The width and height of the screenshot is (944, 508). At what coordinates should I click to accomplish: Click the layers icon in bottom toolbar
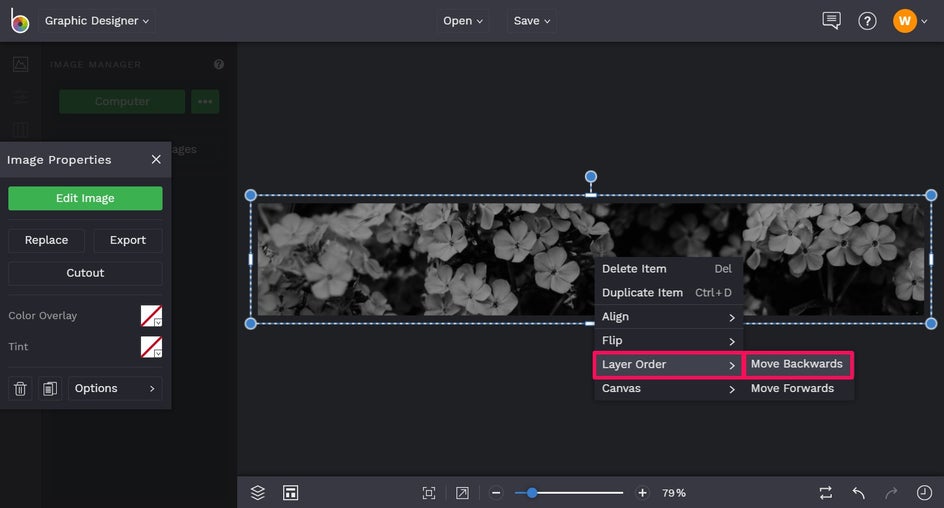point(258,493)
